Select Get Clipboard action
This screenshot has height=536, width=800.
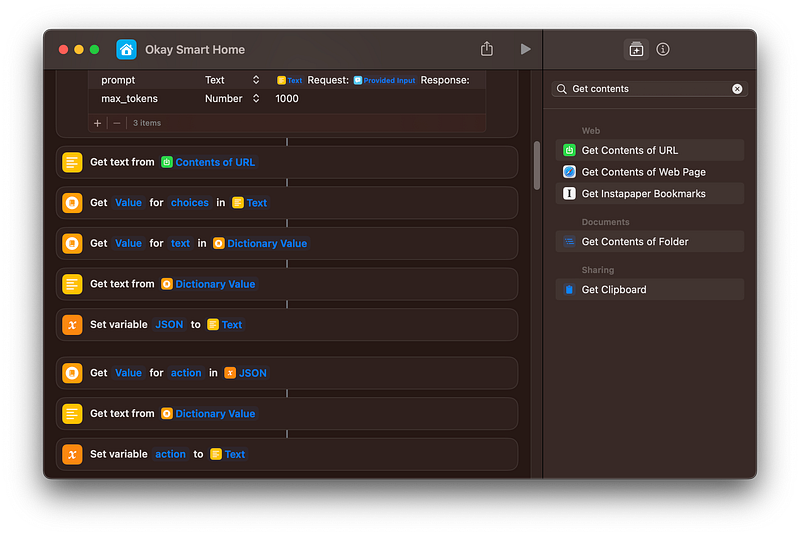(x=649, y=290)
